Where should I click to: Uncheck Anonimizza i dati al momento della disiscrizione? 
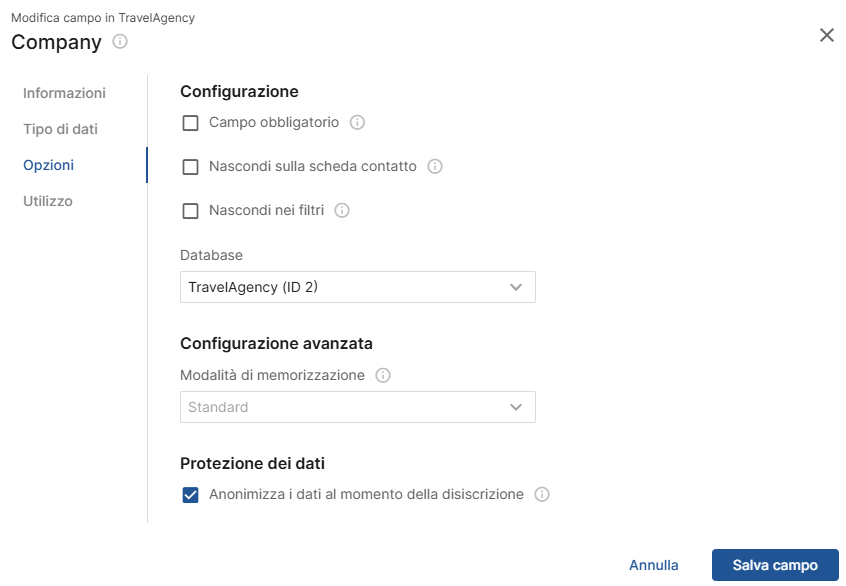point(190,494)
